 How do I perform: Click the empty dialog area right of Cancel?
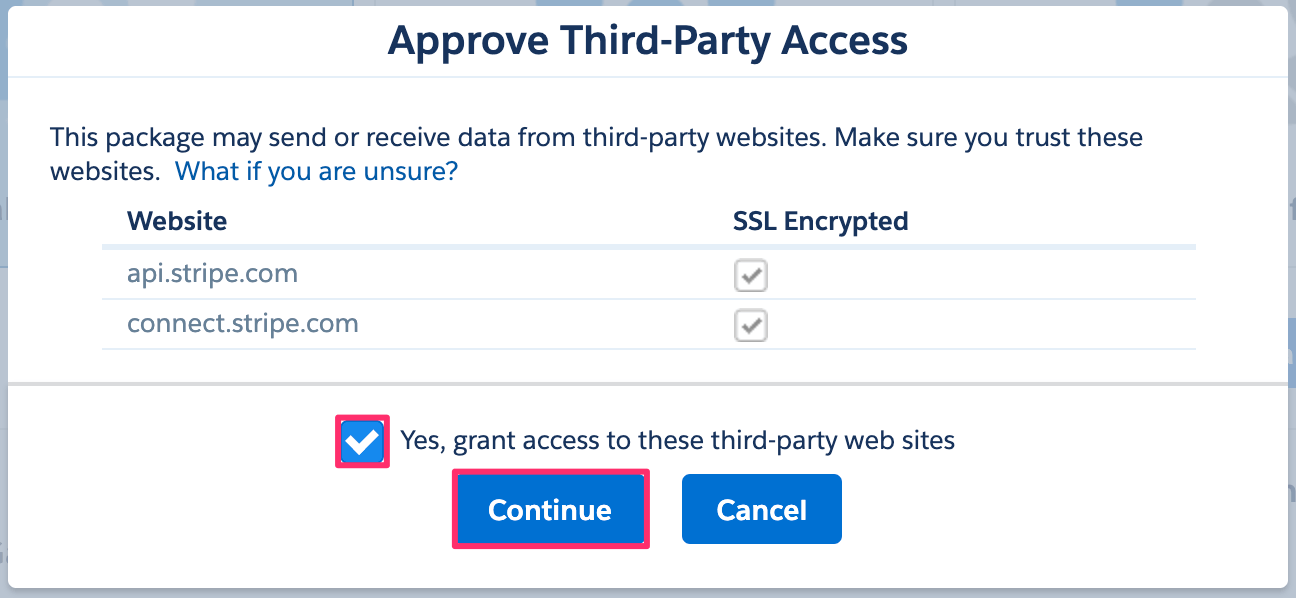point(1060,510)
